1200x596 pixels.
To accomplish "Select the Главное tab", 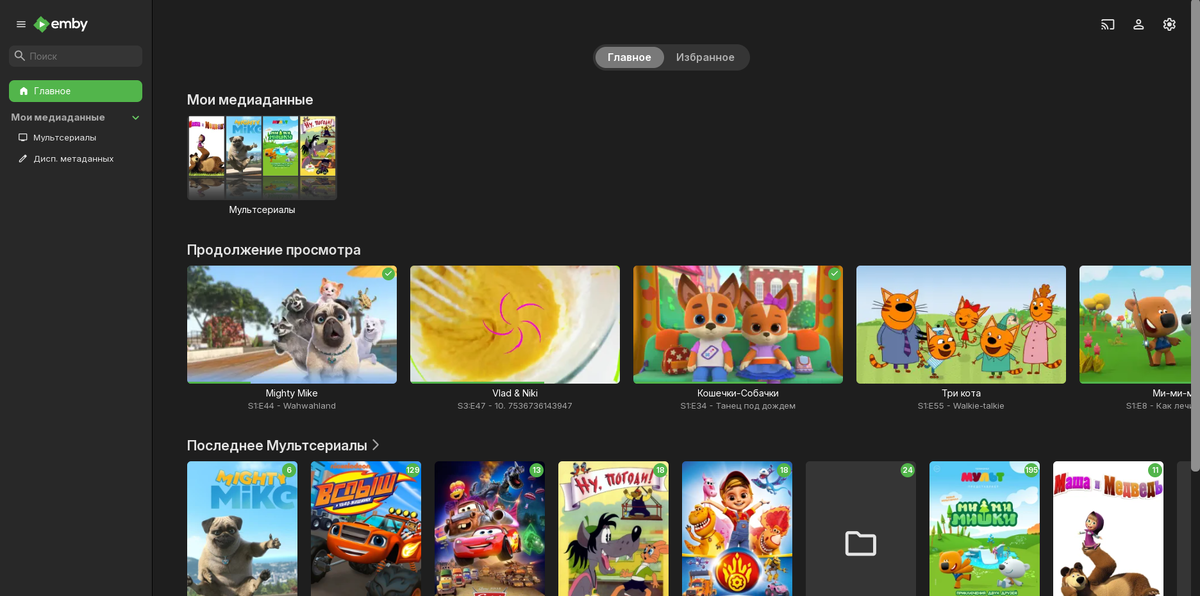I will point(629,57).
